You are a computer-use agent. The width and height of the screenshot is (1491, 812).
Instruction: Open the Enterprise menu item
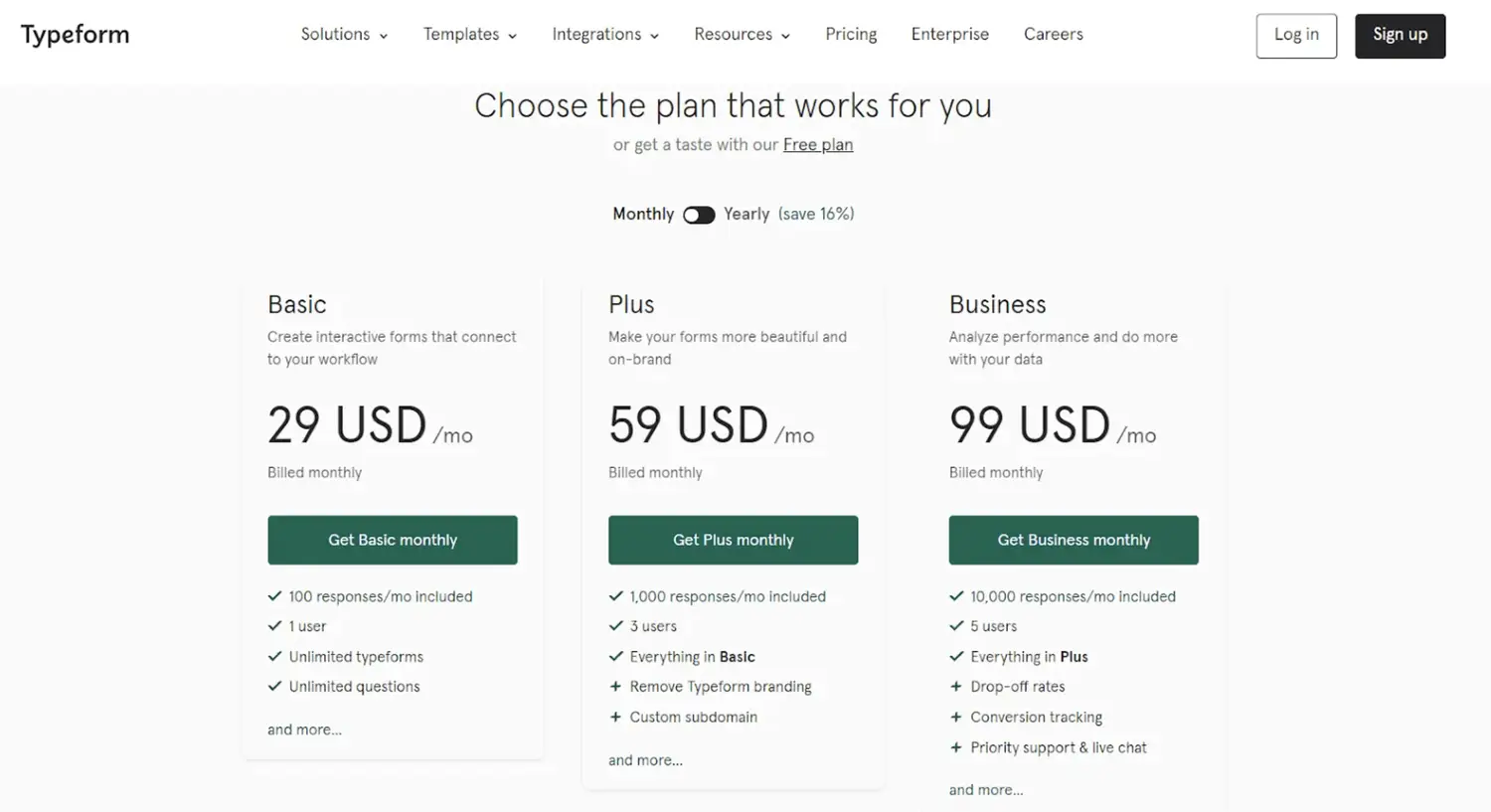click(x=949, y=35)
